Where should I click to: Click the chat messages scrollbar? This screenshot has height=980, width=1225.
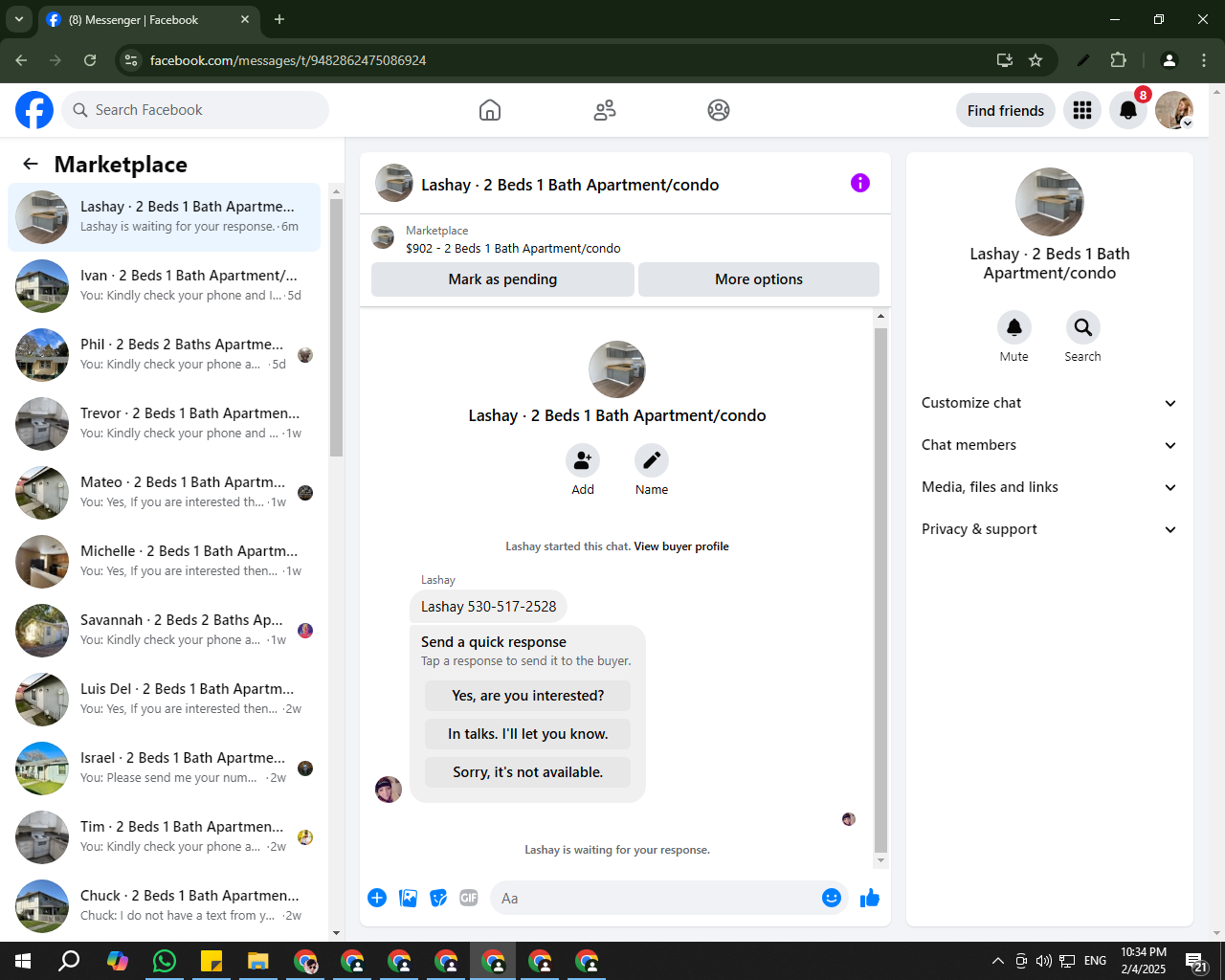coord(880,589)
